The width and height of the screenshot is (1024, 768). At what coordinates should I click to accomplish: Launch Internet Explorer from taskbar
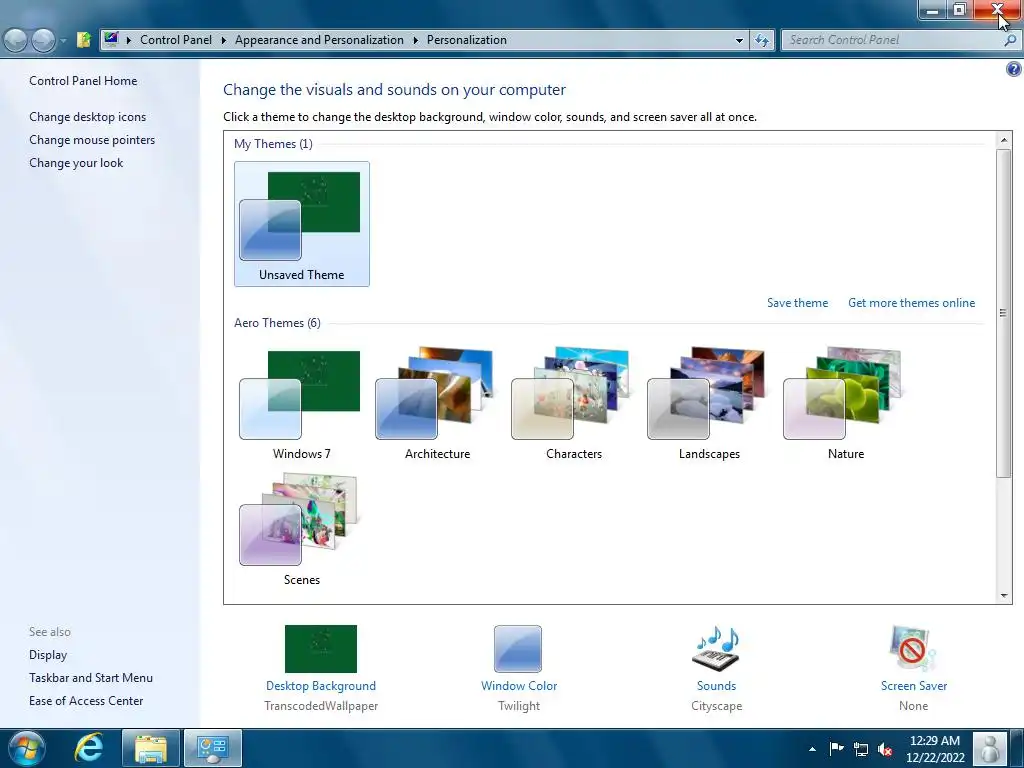[x=88, y=748]
